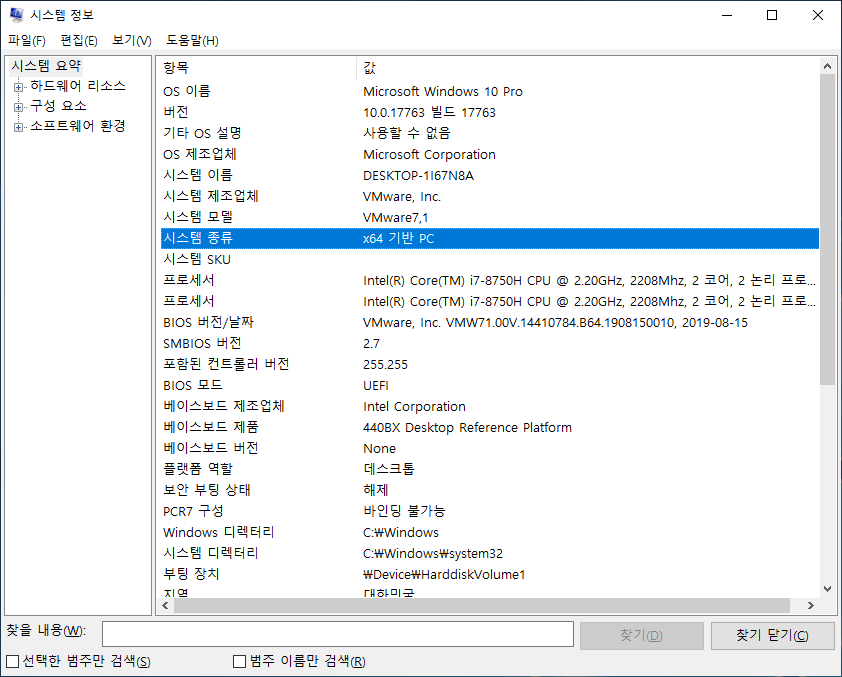Click the UEFI value
This screenshot has height=677, width=842.
(376, 386)
